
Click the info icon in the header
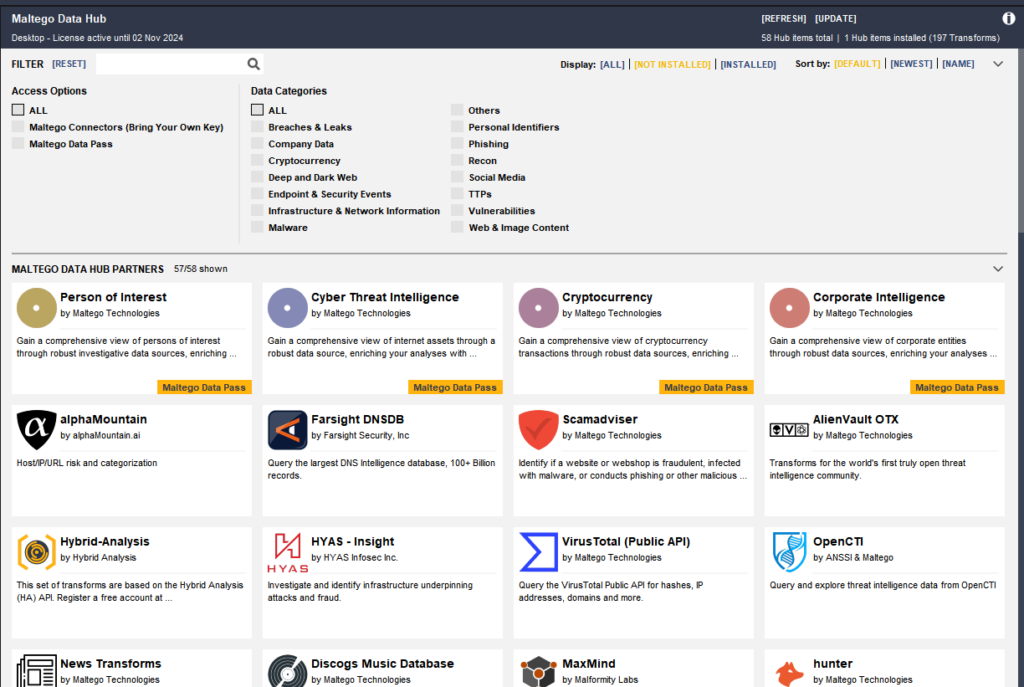coord(1008,18)
